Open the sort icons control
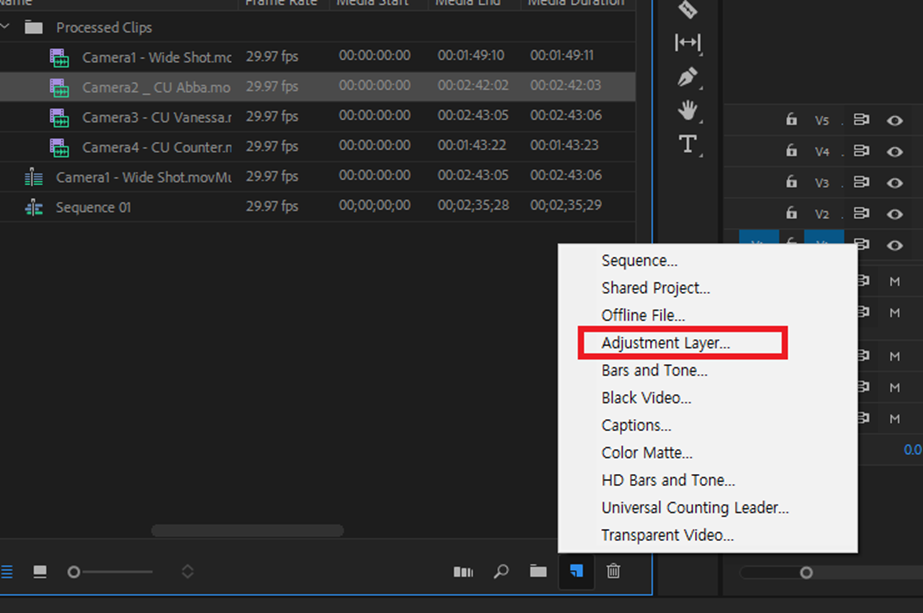This screenshot has width=923, height=613. pyautogui.click(x=188, y=571)
